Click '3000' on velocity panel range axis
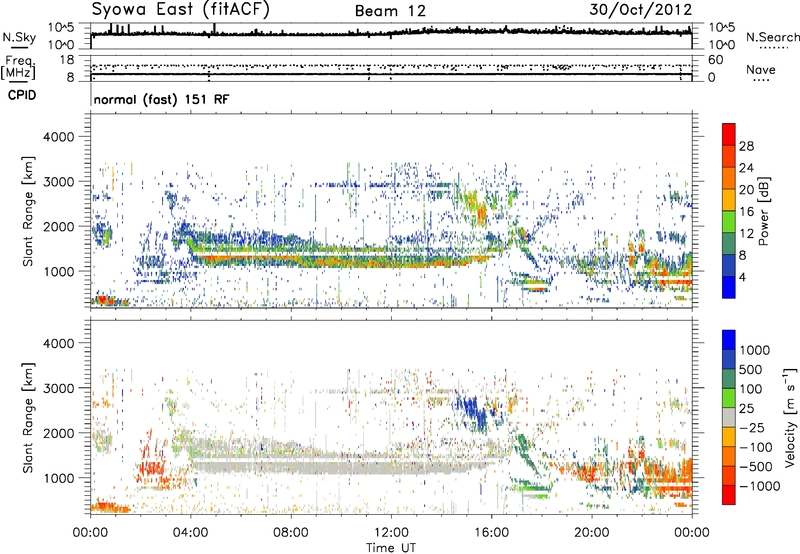This screenshot has height=554, width=800. (58, 388)
